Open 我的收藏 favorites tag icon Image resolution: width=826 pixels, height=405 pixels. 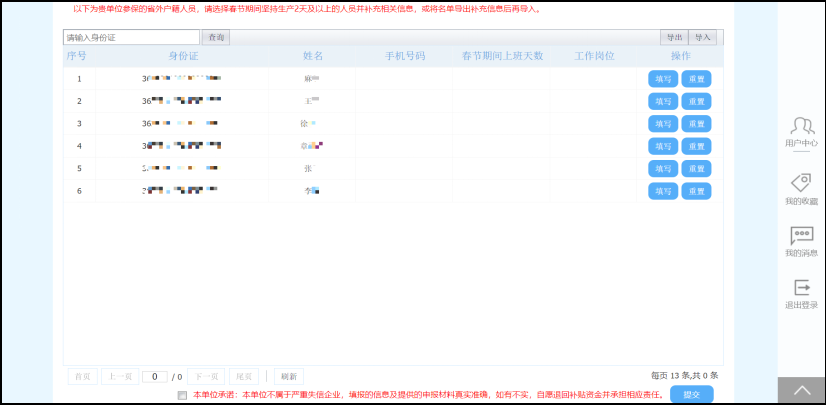tap(801, 183)
